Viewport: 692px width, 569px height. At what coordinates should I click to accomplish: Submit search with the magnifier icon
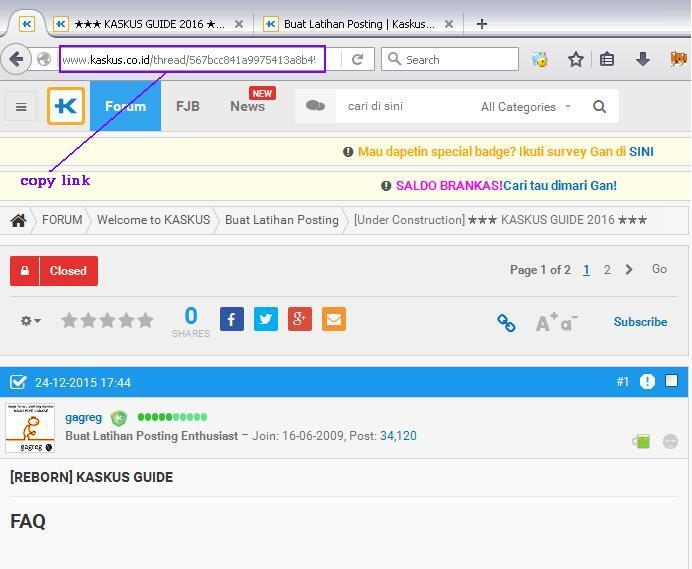pos(599,106)
